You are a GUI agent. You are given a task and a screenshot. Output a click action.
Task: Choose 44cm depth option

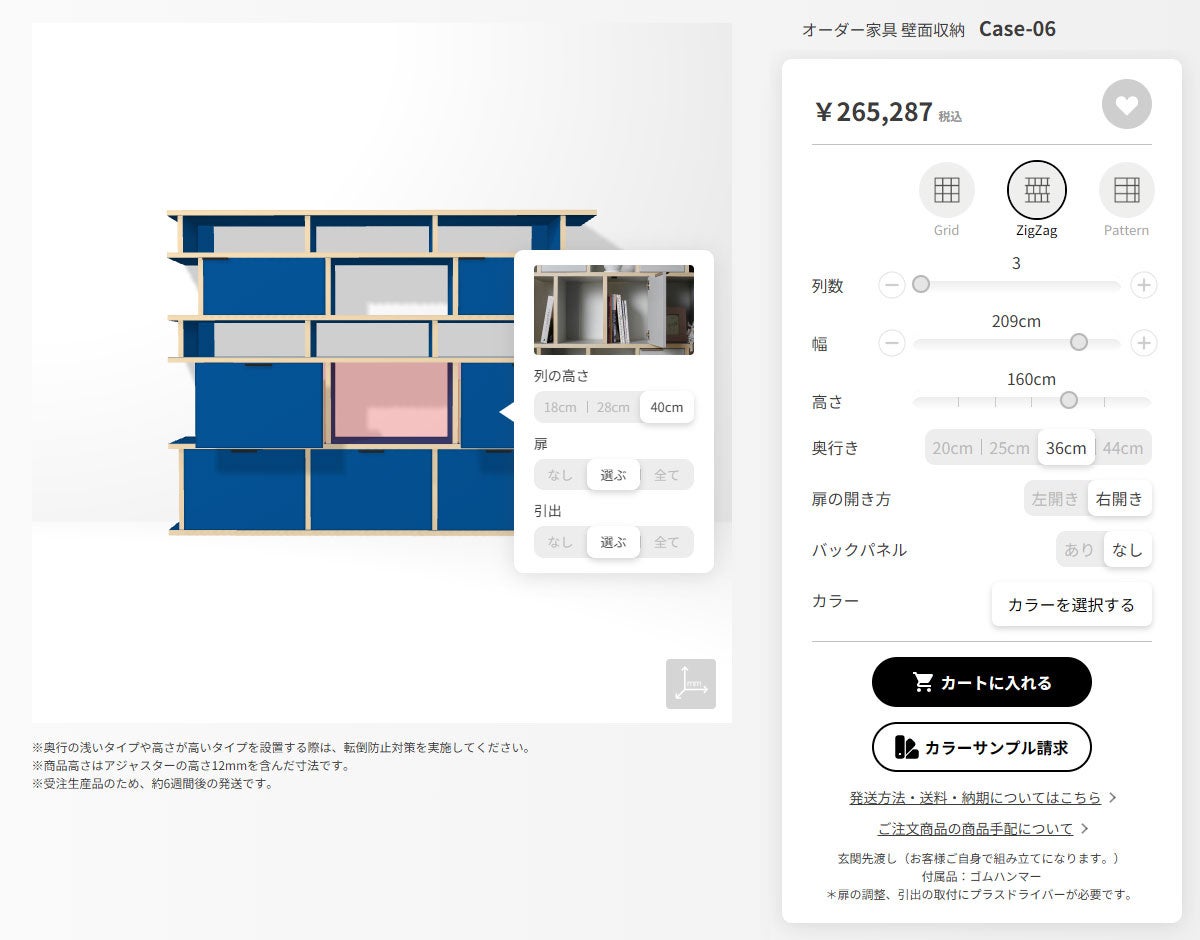click(x=1123, y=447)
